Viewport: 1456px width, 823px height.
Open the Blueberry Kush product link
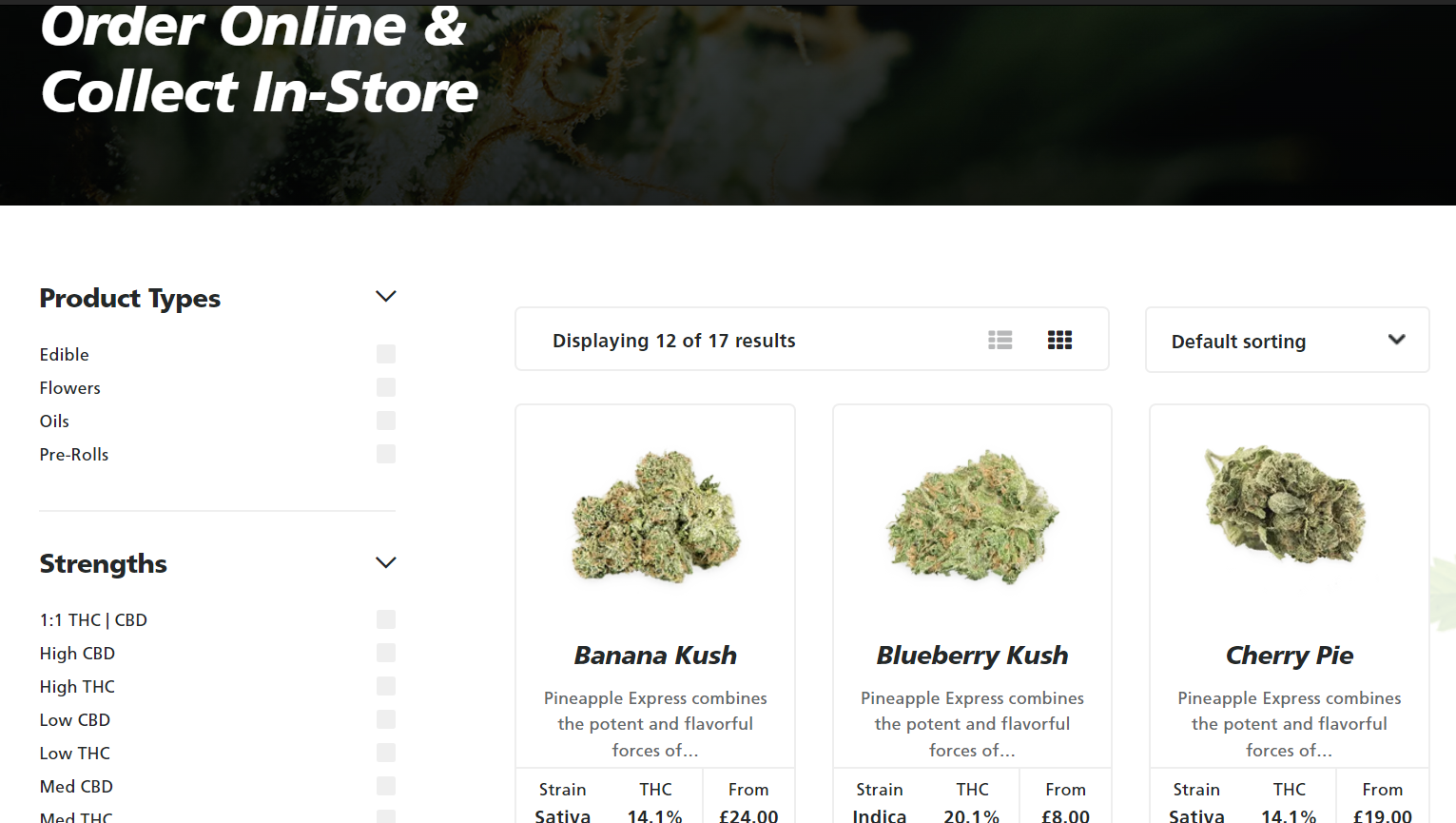[x=972, y=656]
